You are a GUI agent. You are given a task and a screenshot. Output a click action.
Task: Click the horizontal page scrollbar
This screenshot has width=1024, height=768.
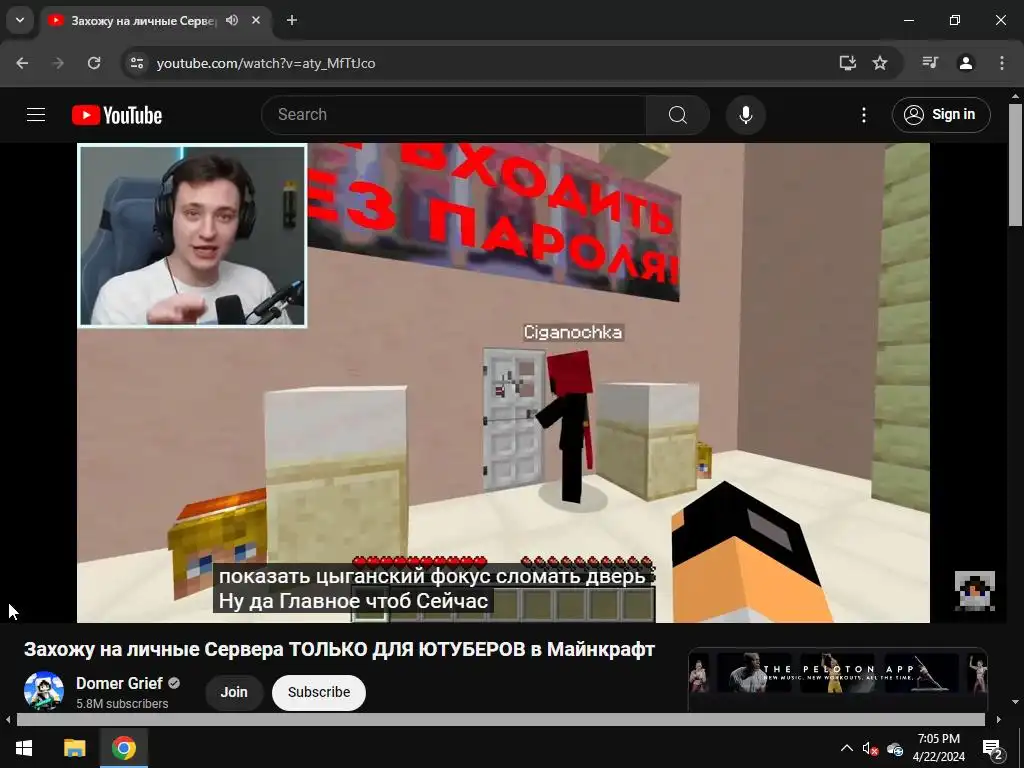[x=500, y=720]
